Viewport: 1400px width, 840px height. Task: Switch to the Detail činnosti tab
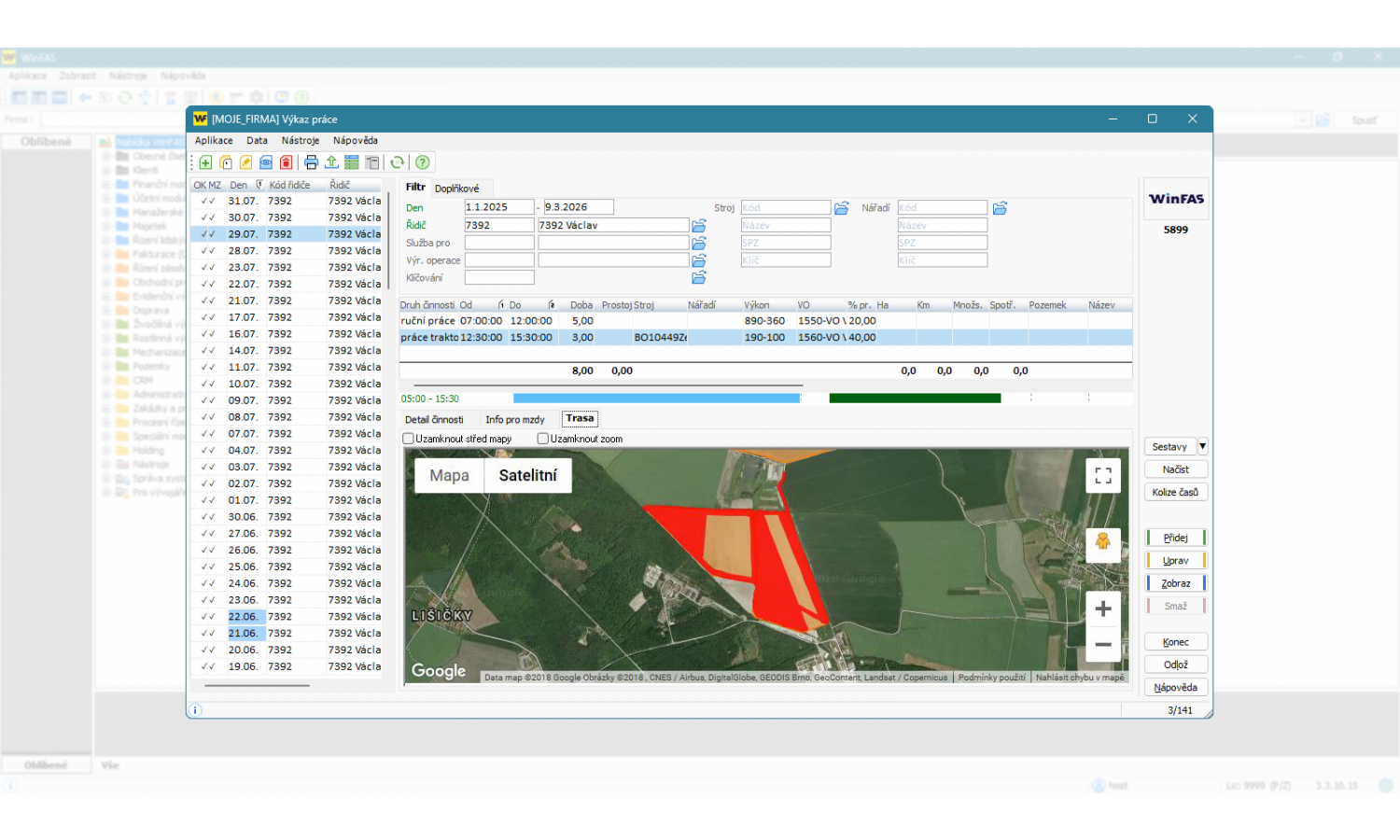coord(434,420)
